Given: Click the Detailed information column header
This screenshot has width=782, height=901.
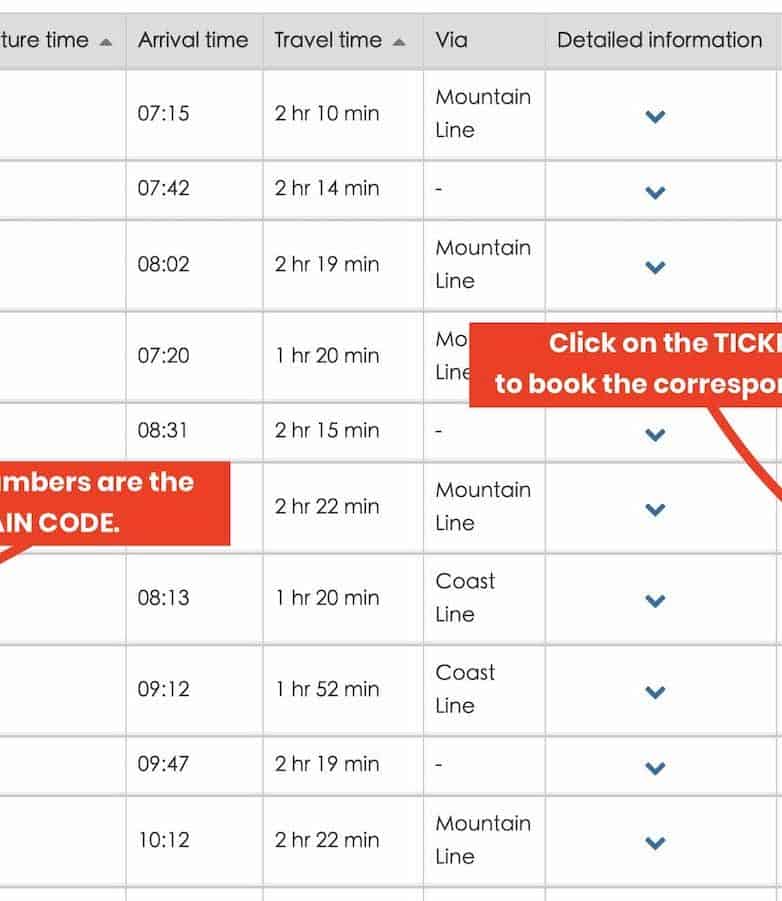Looking at the screenshot, I should point(659,40).
